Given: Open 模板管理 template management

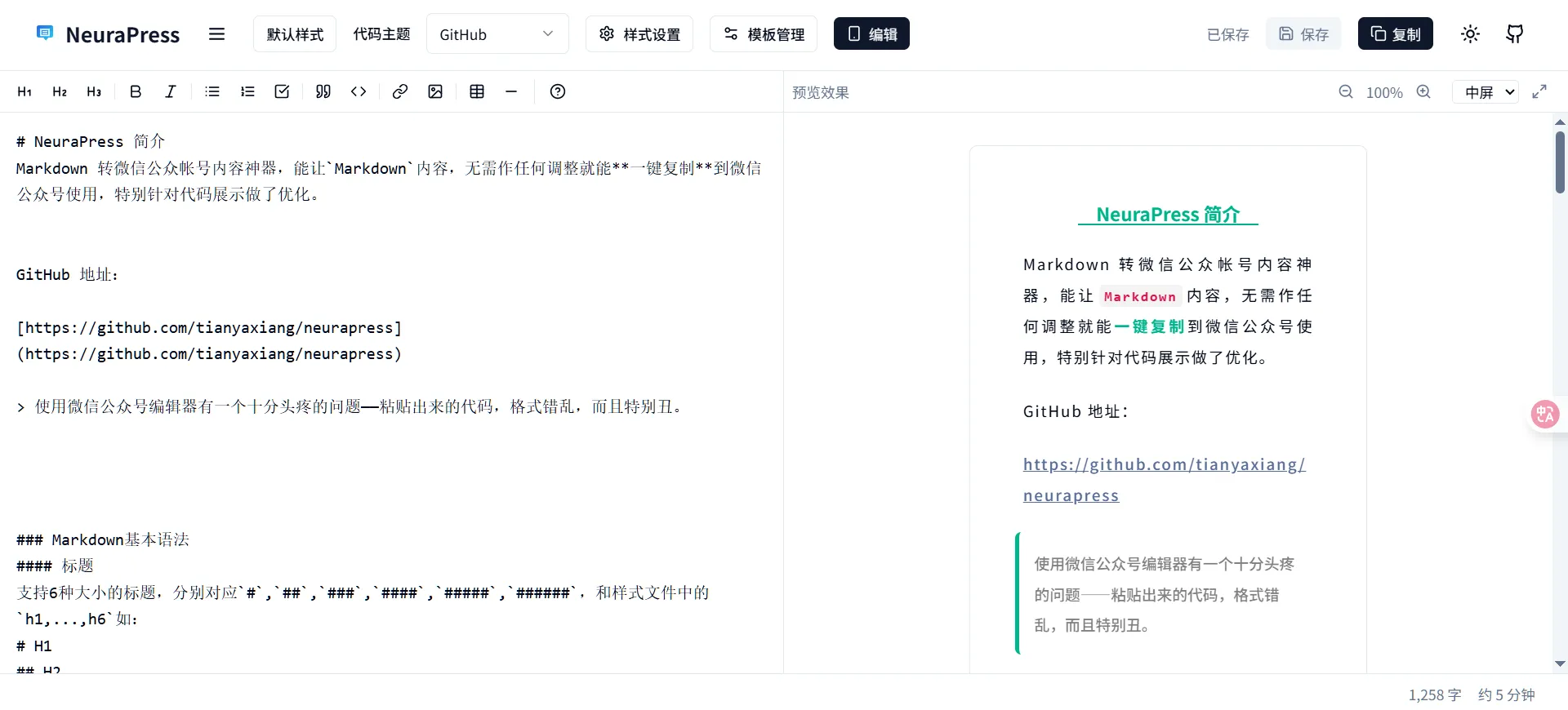Looking at the screenshot, I should [x=764, y=33].
